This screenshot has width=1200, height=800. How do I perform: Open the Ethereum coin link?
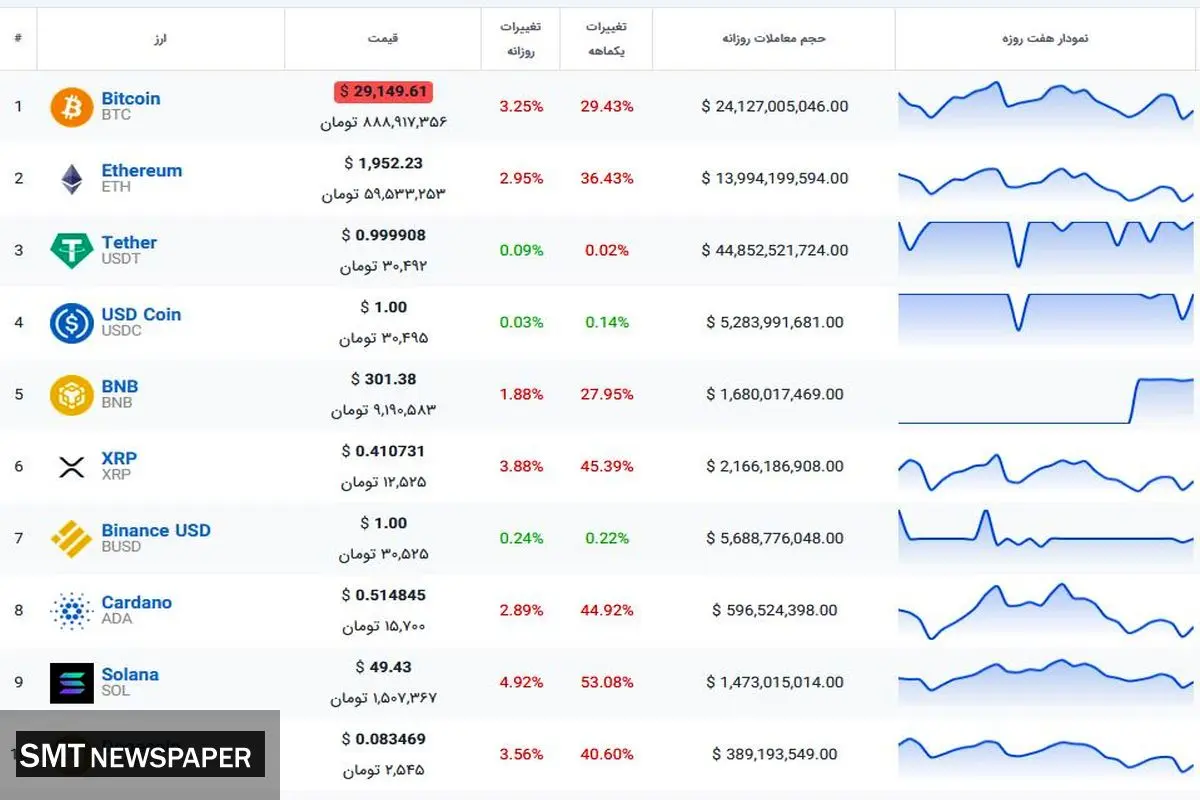pos(142,171)
